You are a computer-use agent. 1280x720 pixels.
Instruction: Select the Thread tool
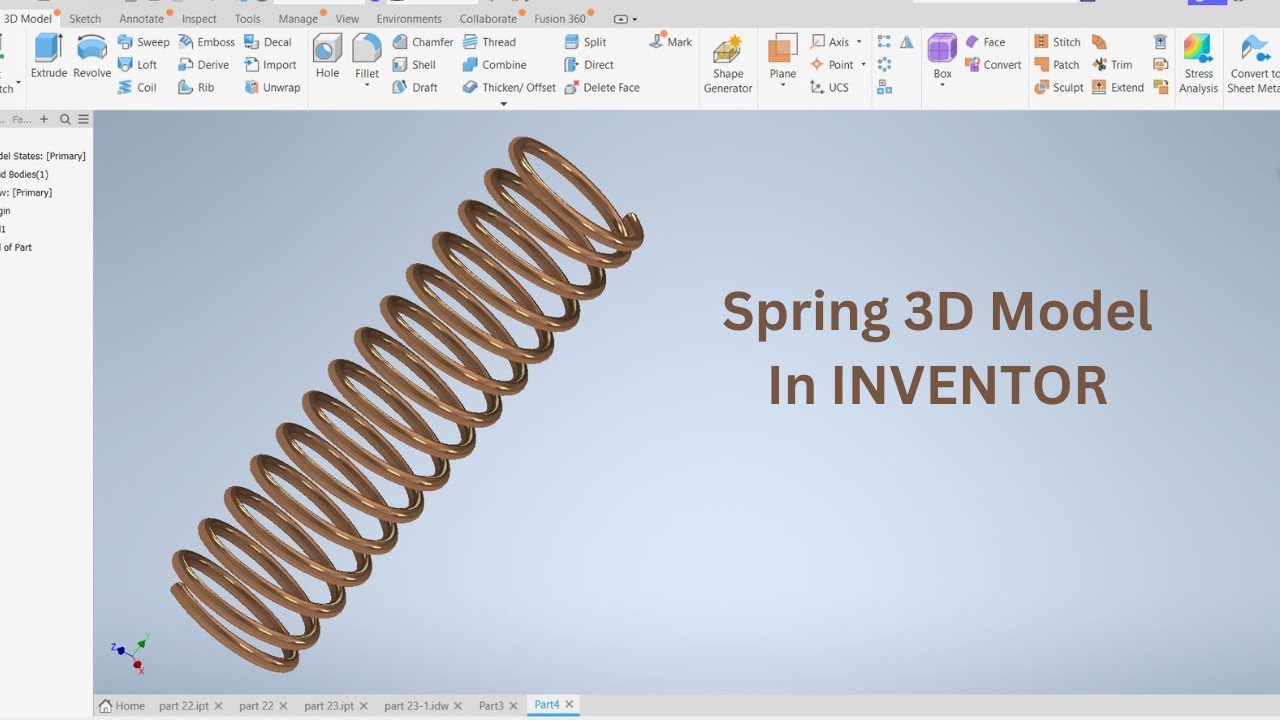[x=489, y=42]
